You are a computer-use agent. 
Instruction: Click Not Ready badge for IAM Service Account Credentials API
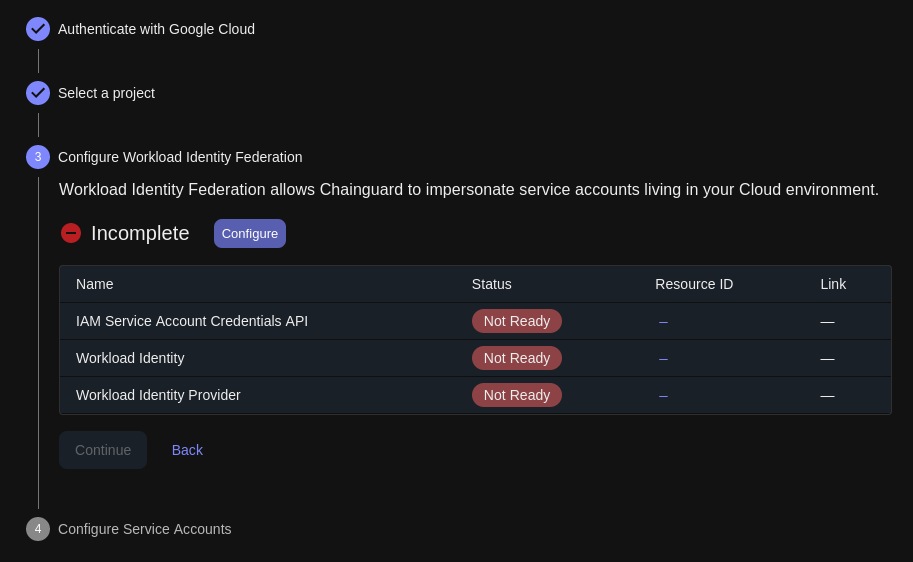pyautogui.click(x=516, y=321)
